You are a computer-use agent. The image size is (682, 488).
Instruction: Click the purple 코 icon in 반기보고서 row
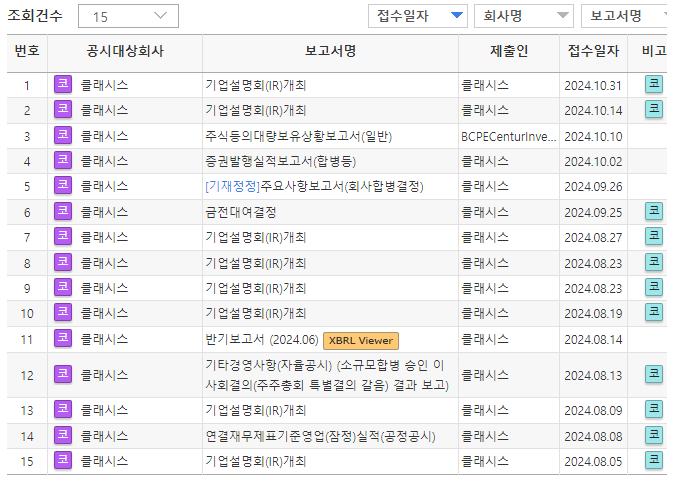click(63, 338)
